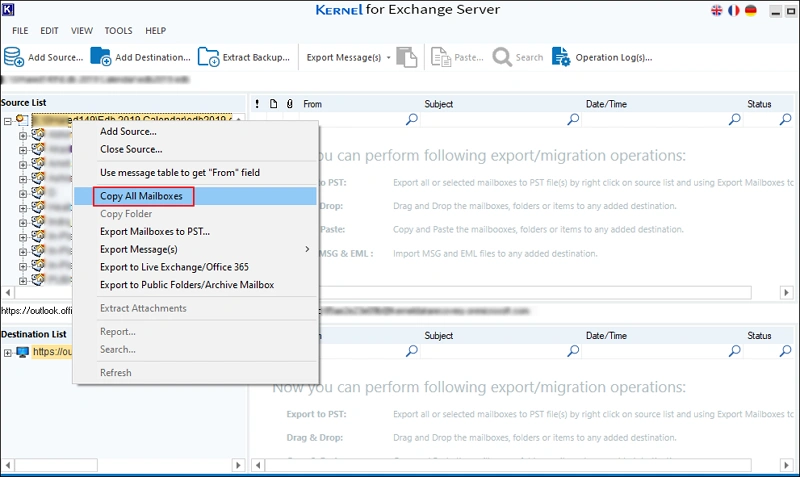Click scroll left arrow of the lower message pane
This screenshot has width=800, height=477.
(x=258, y=465)
